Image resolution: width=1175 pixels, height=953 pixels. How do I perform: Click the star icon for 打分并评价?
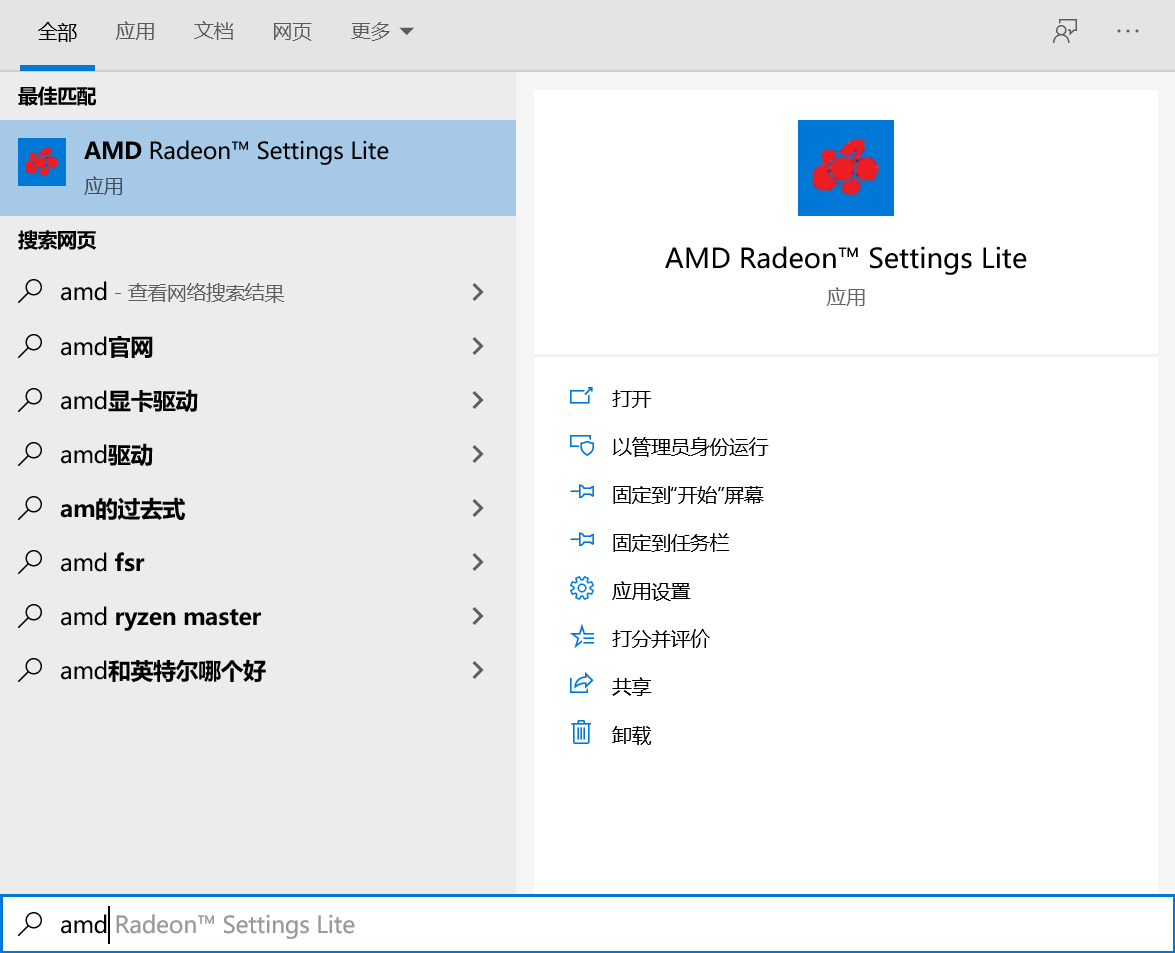pos(582,637)
